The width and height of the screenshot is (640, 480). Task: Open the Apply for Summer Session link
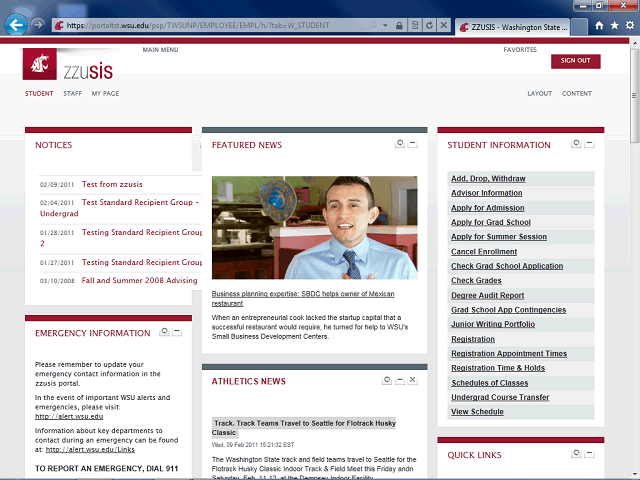[499, 237]
